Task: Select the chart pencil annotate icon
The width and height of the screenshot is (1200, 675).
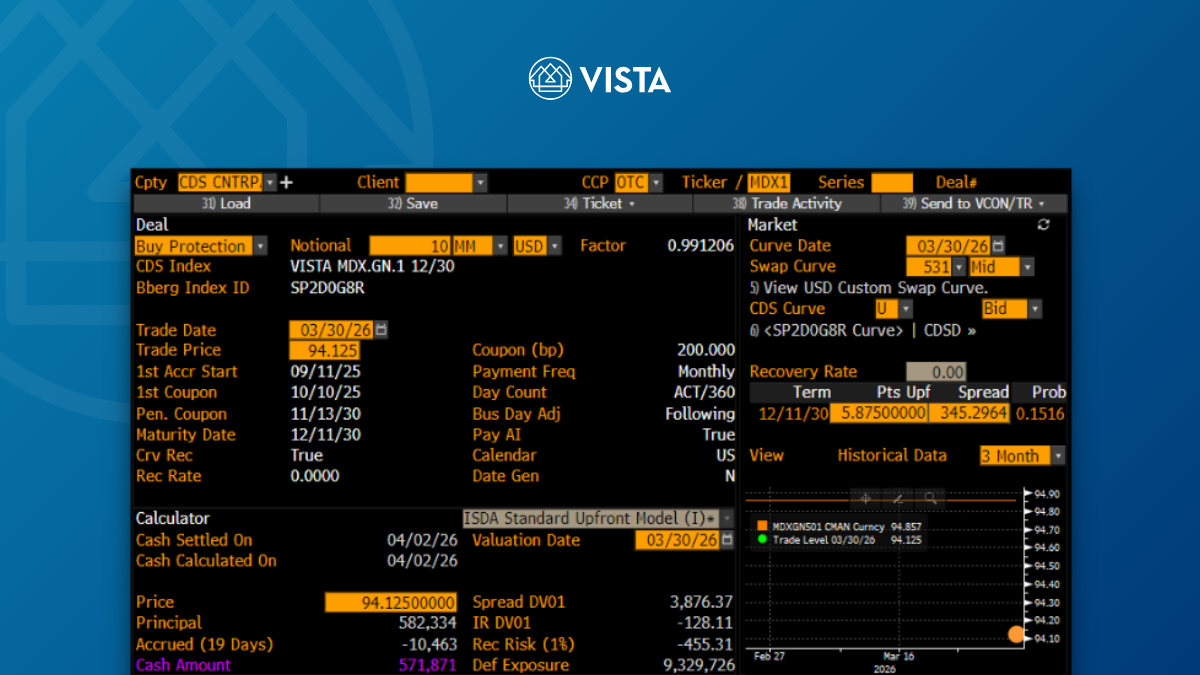Action: [898, 497]
